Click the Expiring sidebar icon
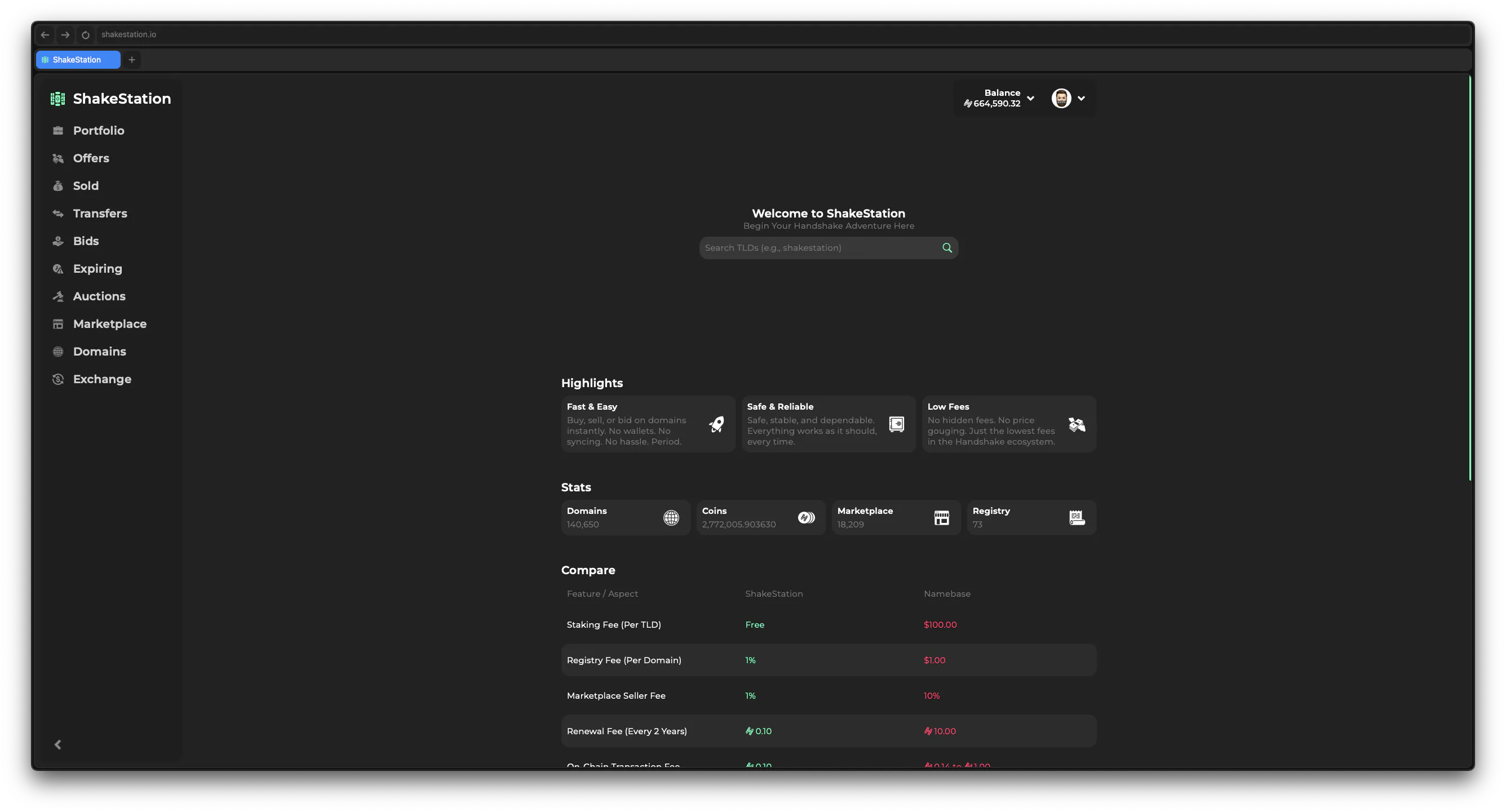This screenshot has width=1506, height=812. point(58,268)
